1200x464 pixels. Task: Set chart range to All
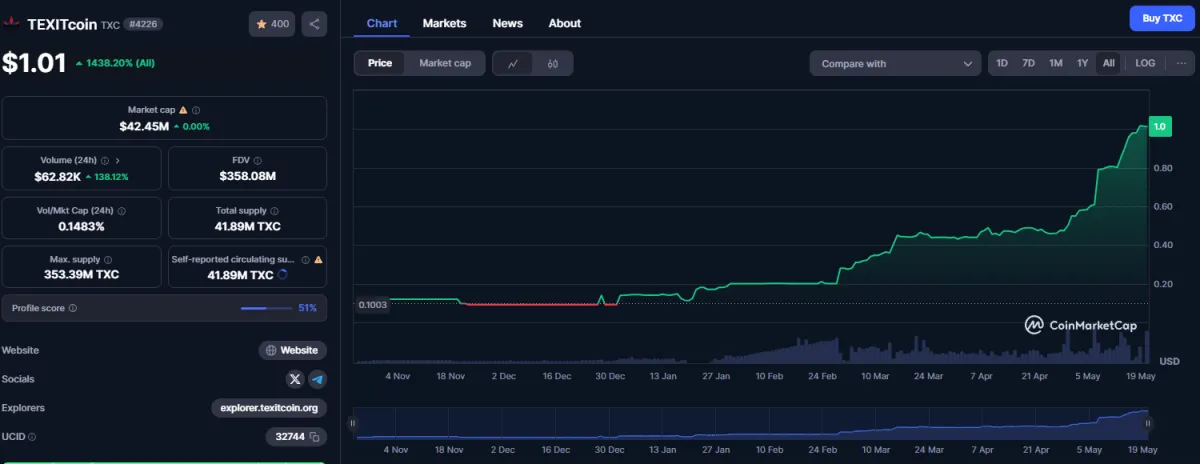click(x=1108, y=63)
